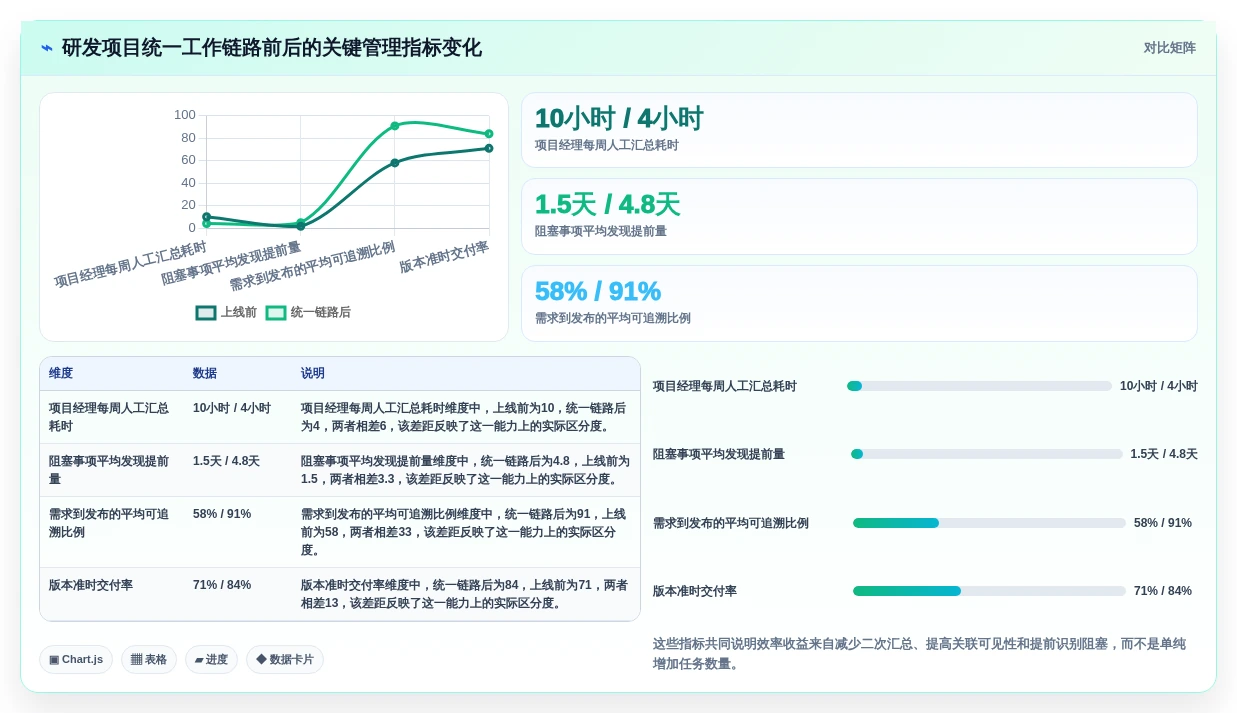The image size is (1237, 713).
Task: Click chart axis label 项目经理每周人工汇总耗时
Action: tap(131, 265)
